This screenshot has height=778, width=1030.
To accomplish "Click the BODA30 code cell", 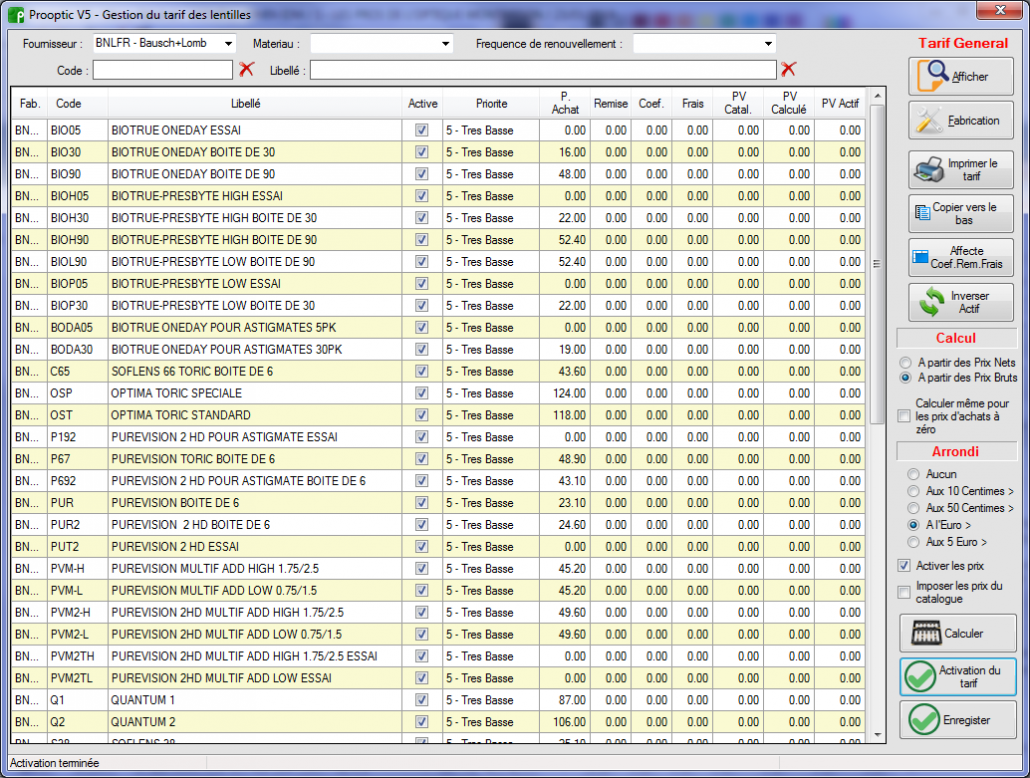I will [78, 350].
